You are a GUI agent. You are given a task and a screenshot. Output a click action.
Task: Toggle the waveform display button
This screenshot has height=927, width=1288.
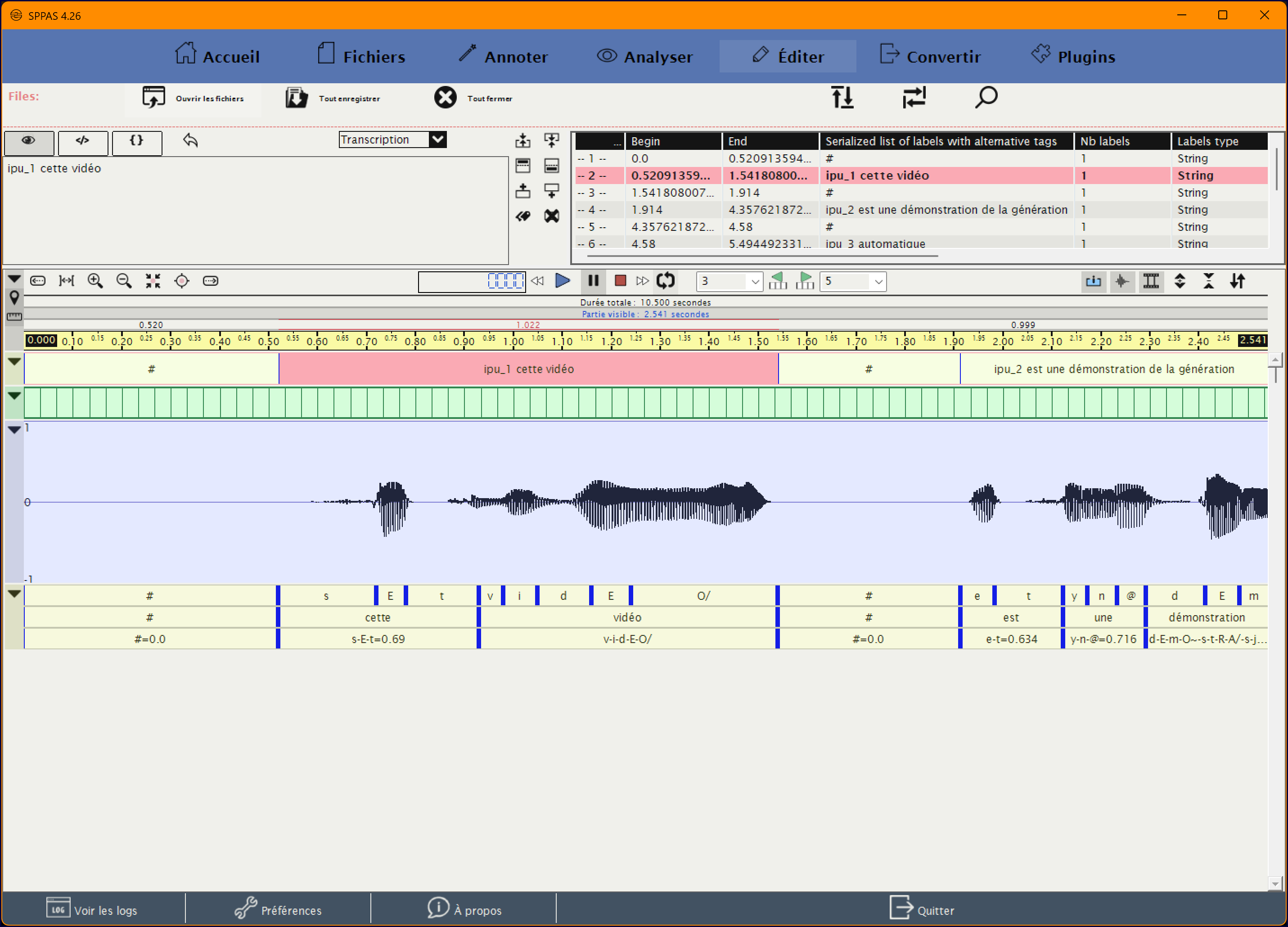[x=1121, y=281]
